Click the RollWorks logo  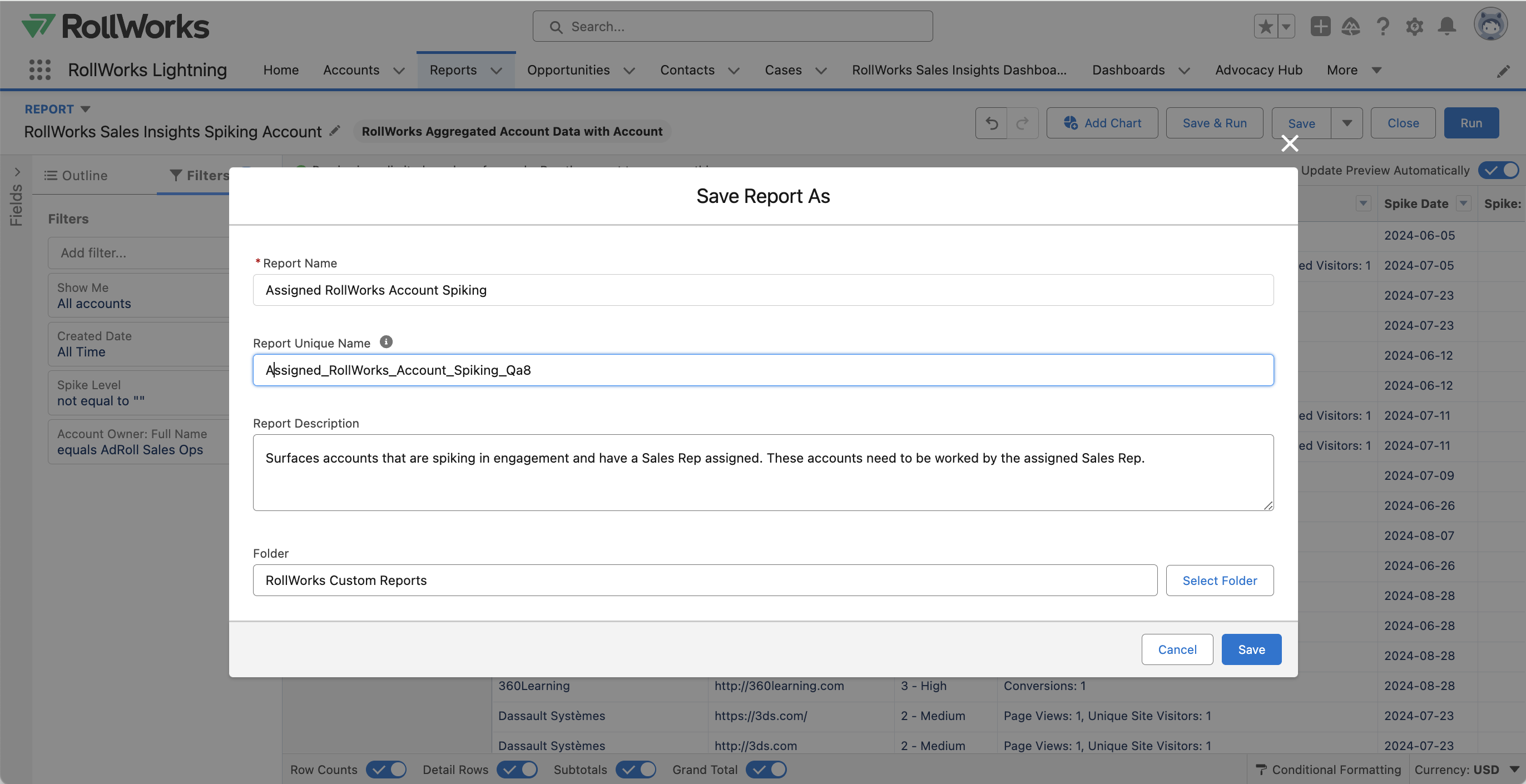point(116,26)
